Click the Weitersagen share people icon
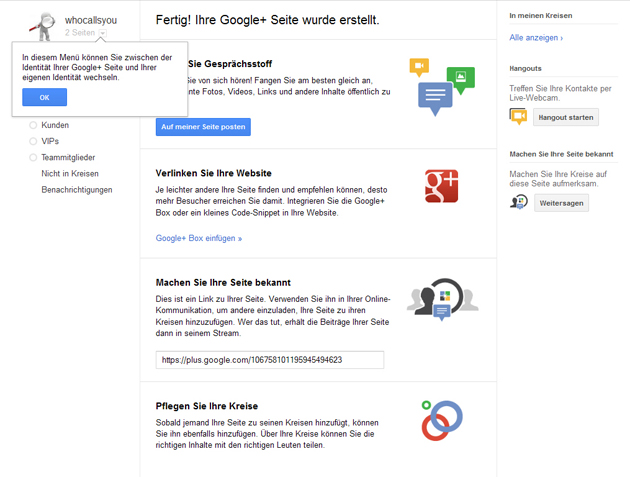630x477 pixels. [519, 202]
